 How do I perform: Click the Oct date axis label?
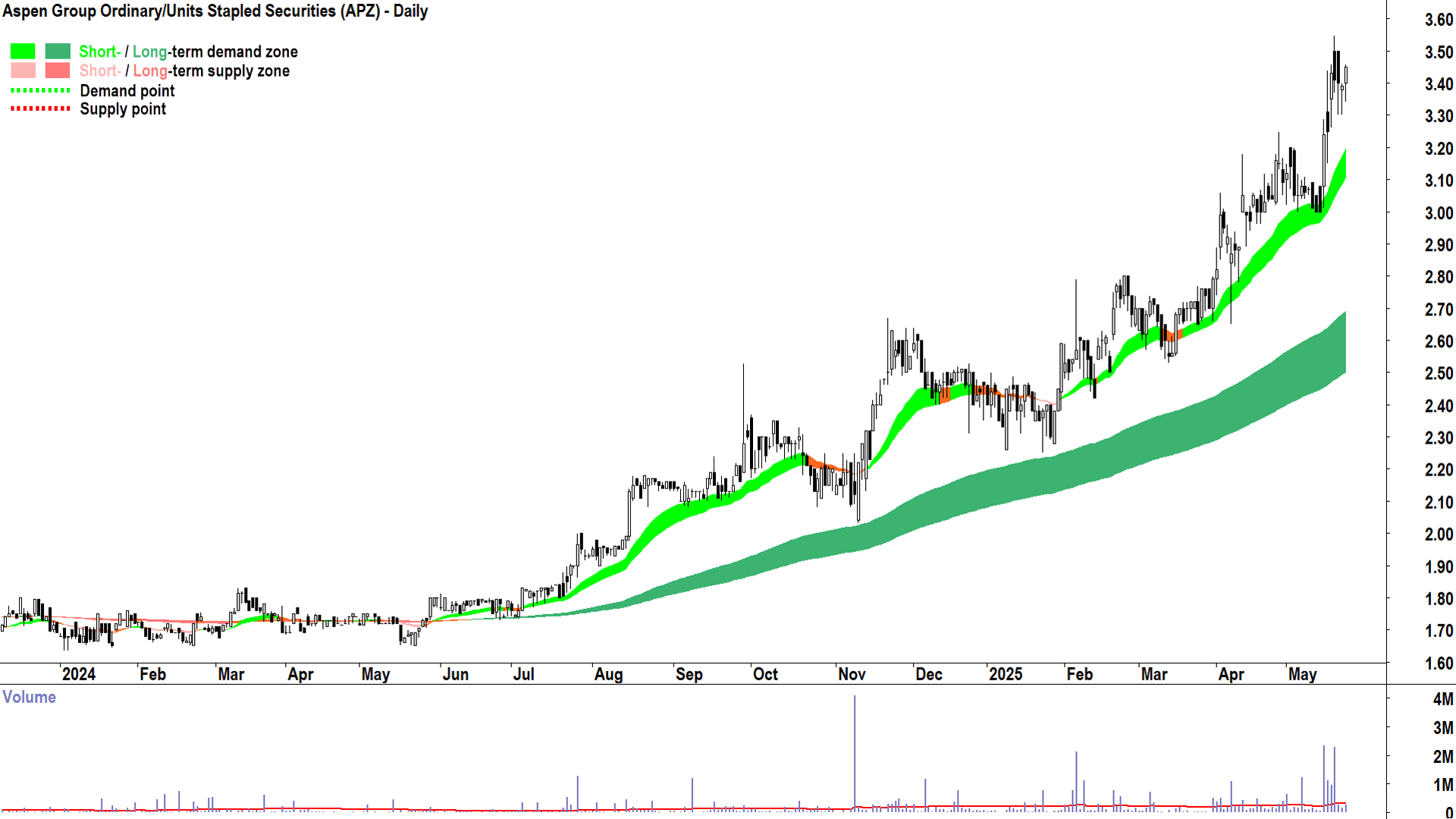[766, 674]
